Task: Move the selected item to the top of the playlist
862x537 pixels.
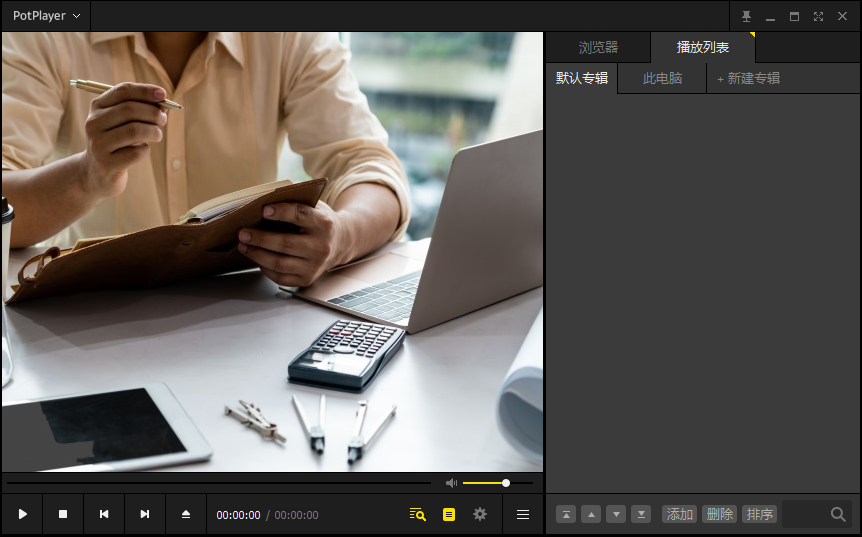Action: [566, 514]
